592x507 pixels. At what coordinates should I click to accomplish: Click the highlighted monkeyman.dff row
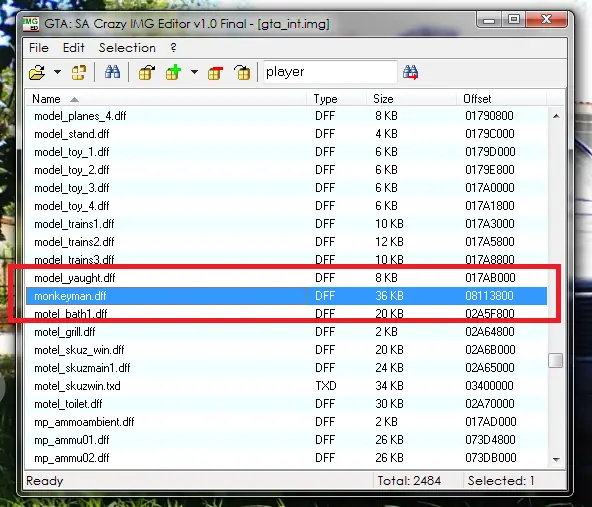[x=286, y=296]
